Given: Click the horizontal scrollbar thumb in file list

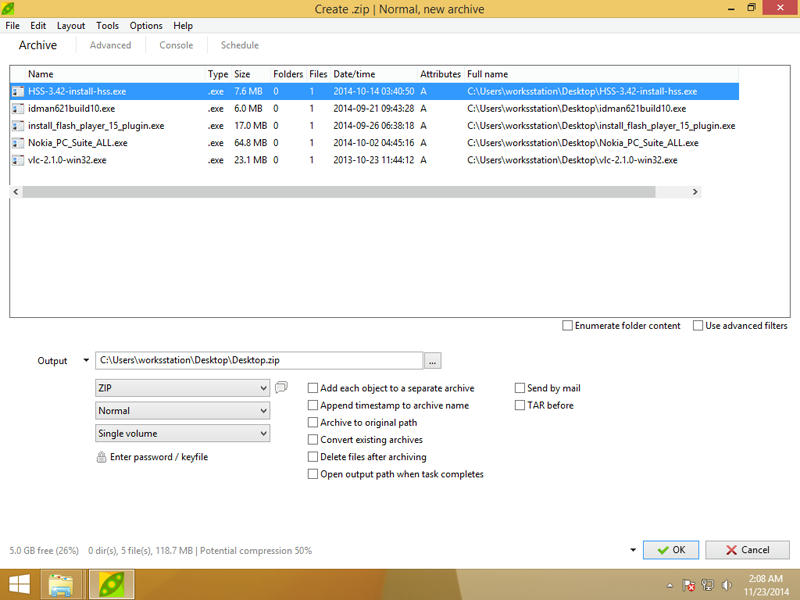Looking at the screenshot, I should pos(339,192).
